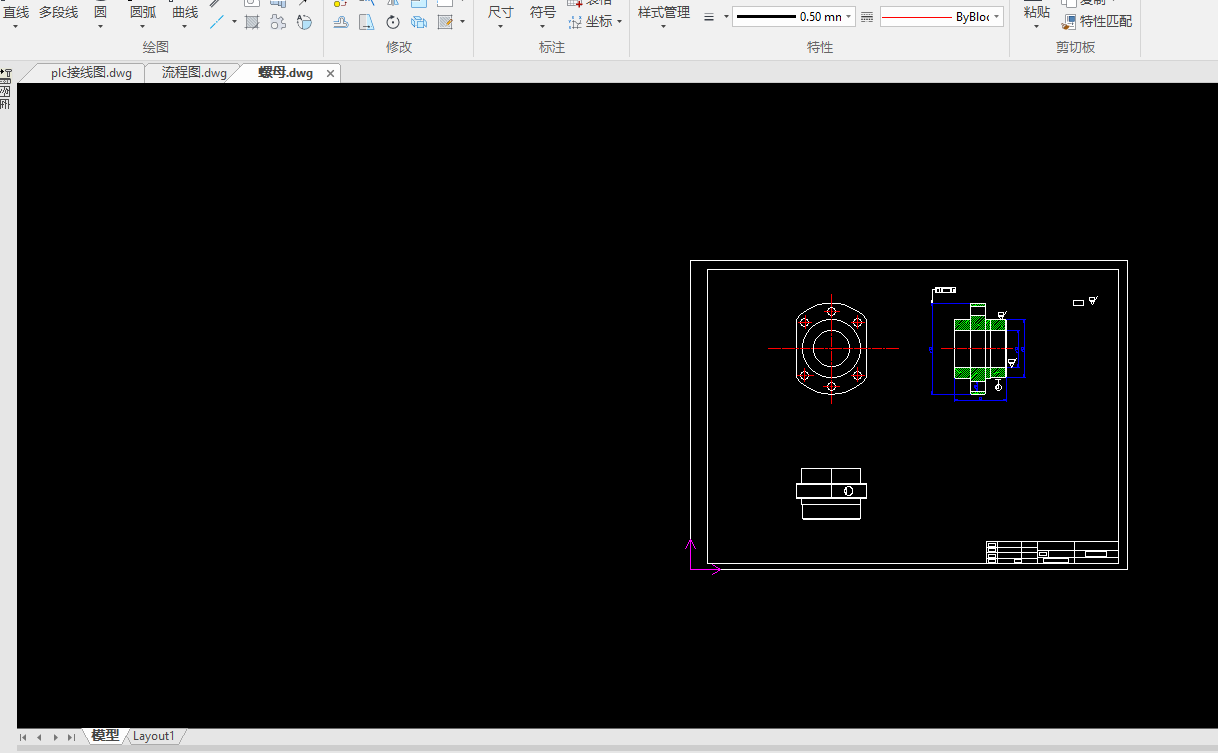
Task: Switch to plc接线图.dwg tab
Action: (x=91, y=73)
